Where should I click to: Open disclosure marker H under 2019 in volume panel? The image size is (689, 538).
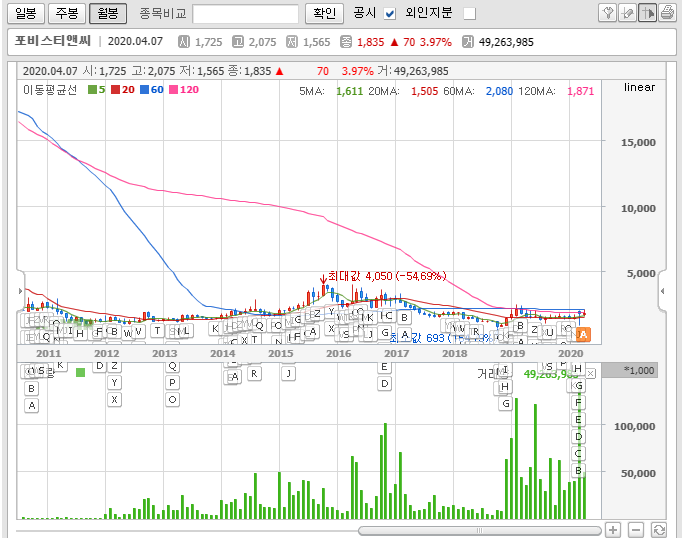click(x=505, y=387)
